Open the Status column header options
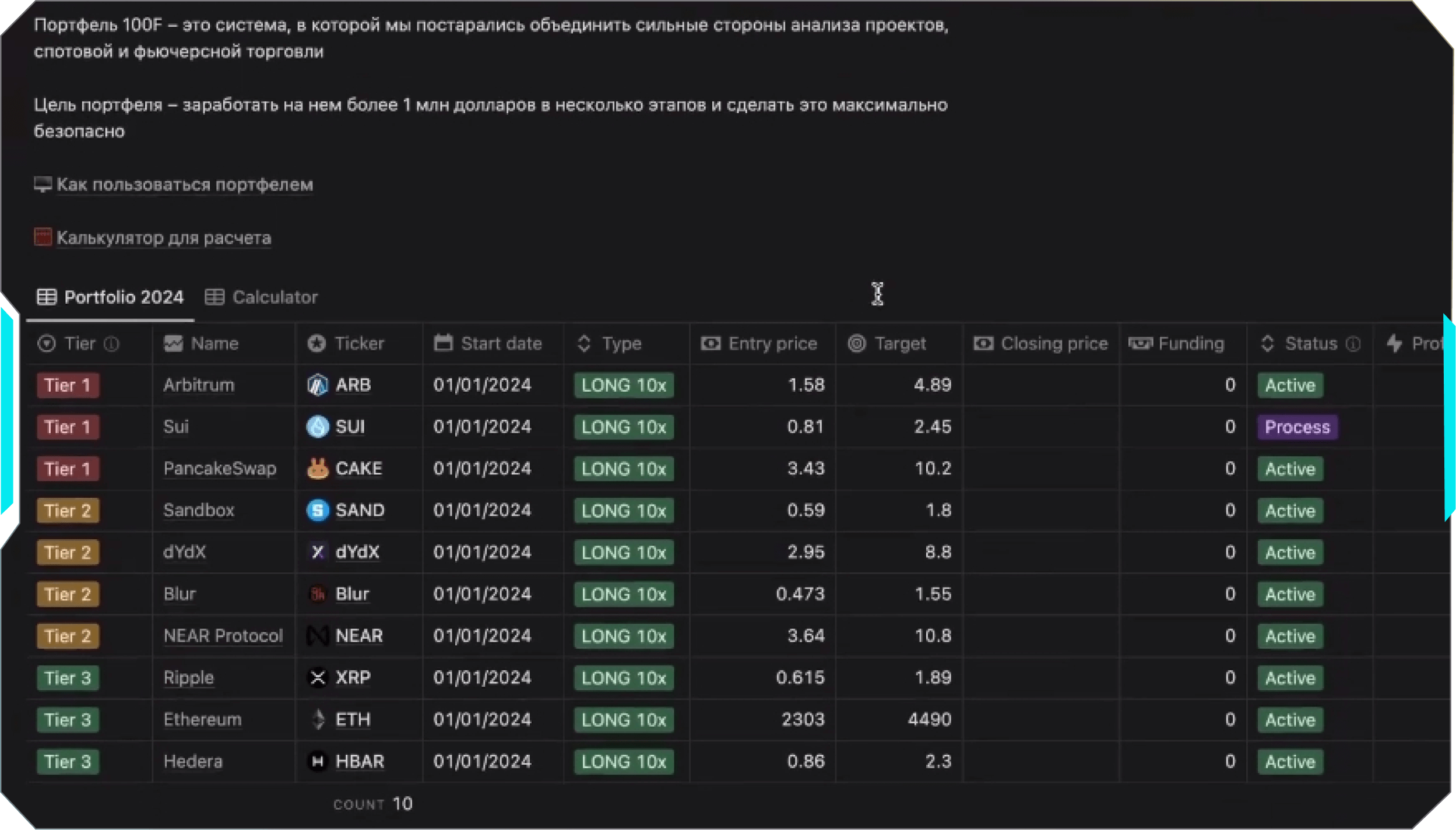Viewport: 1456px width, 830px height. click(x=1310, y=344)
